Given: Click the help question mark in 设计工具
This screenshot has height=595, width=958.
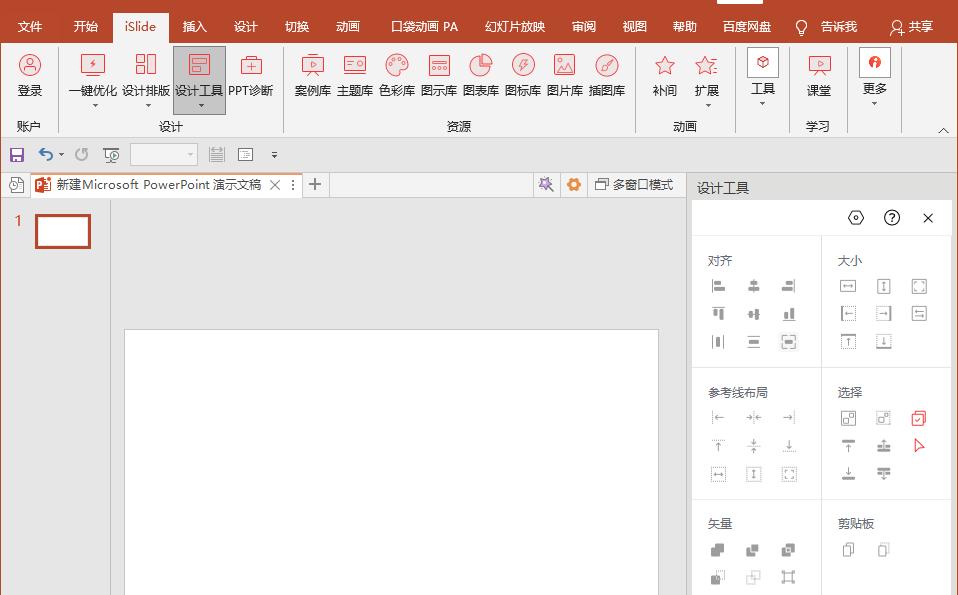Looking at the screenshot, I should 891,218.
